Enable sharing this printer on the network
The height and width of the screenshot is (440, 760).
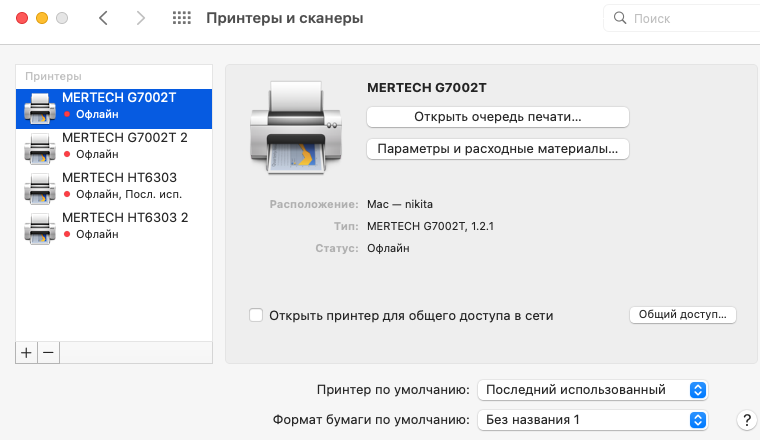pos(257,315)
